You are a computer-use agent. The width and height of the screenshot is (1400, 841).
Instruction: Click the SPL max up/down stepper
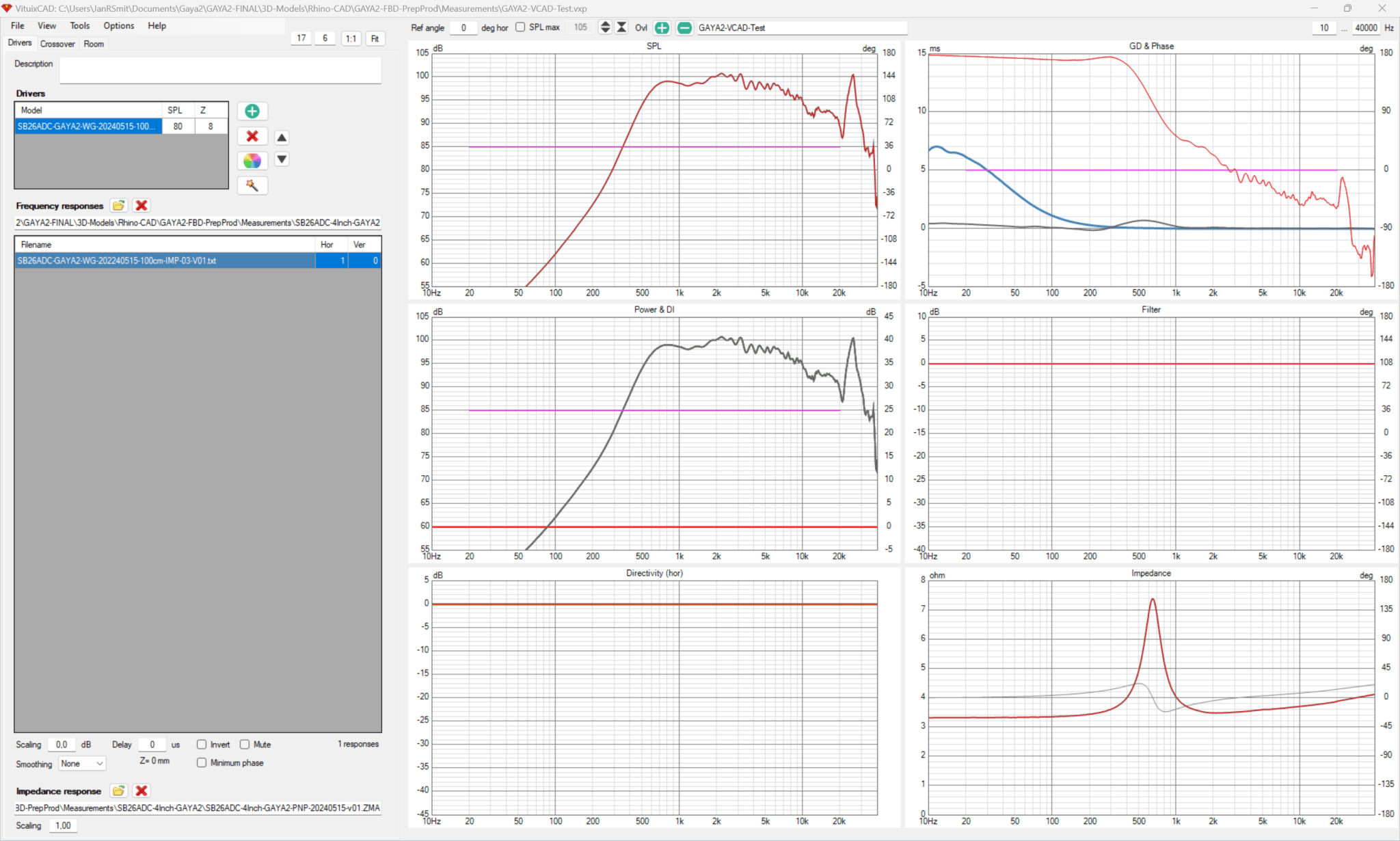605,27
